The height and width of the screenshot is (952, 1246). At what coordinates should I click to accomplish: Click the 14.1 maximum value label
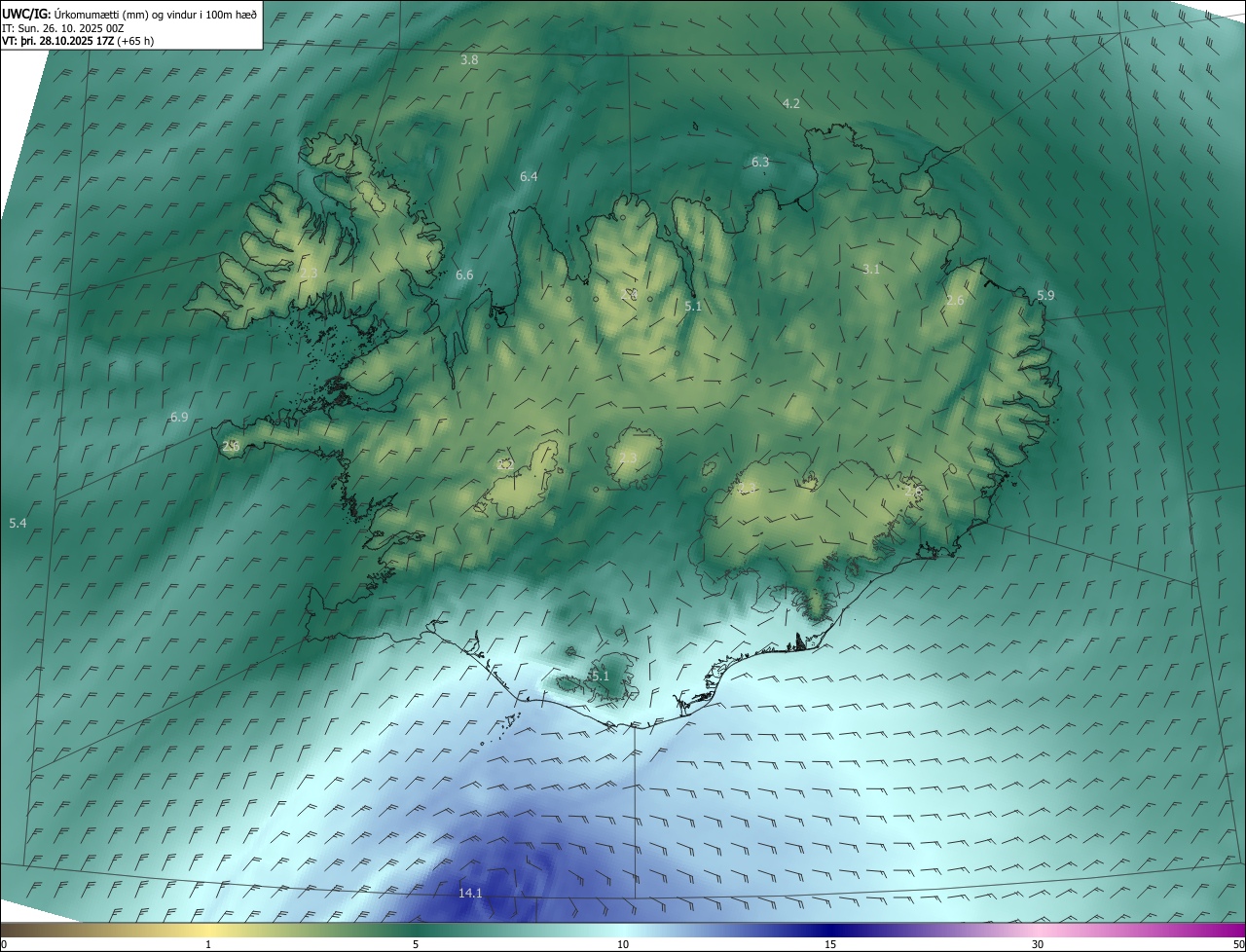pos(470,893)
